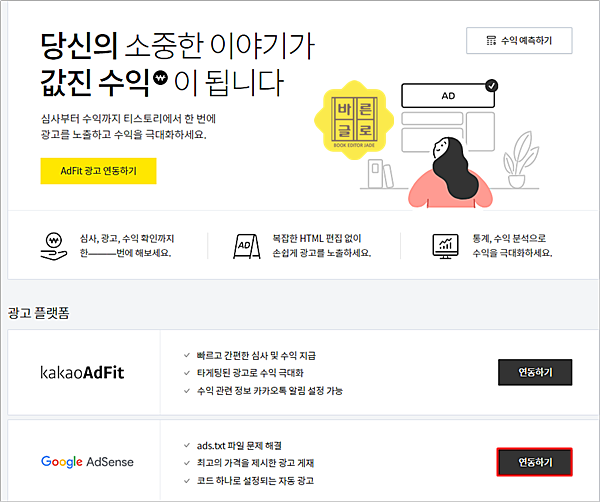Click checkmark beside 빠르고 간편한 심사

coord(187,355)
